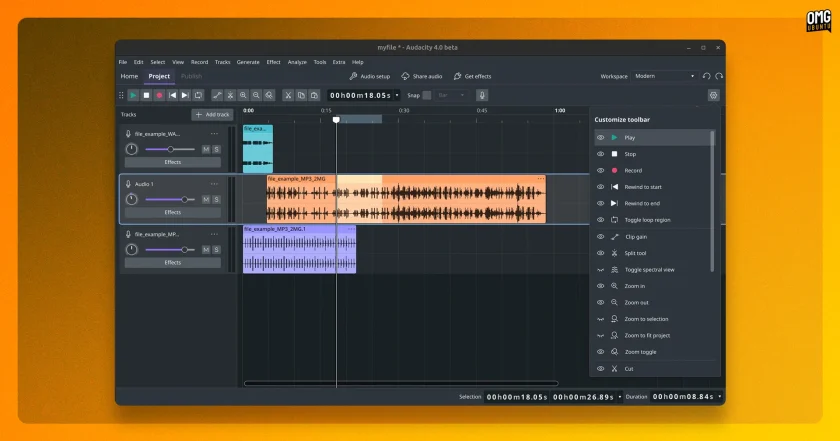The image size is (840, 441).
Task: Click Get effects
Action: 472,77
